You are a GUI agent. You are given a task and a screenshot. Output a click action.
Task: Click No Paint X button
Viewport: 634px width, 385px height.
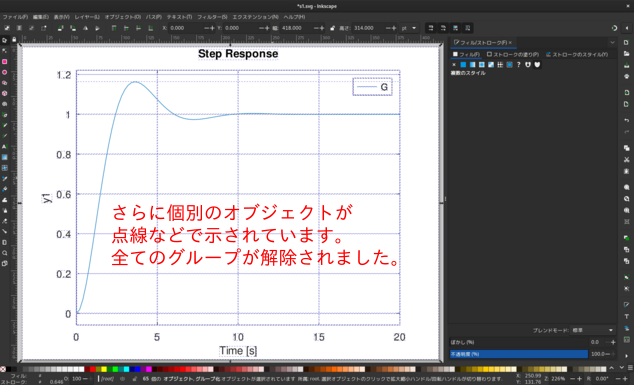pyautogui.click(x=454, y=65)
